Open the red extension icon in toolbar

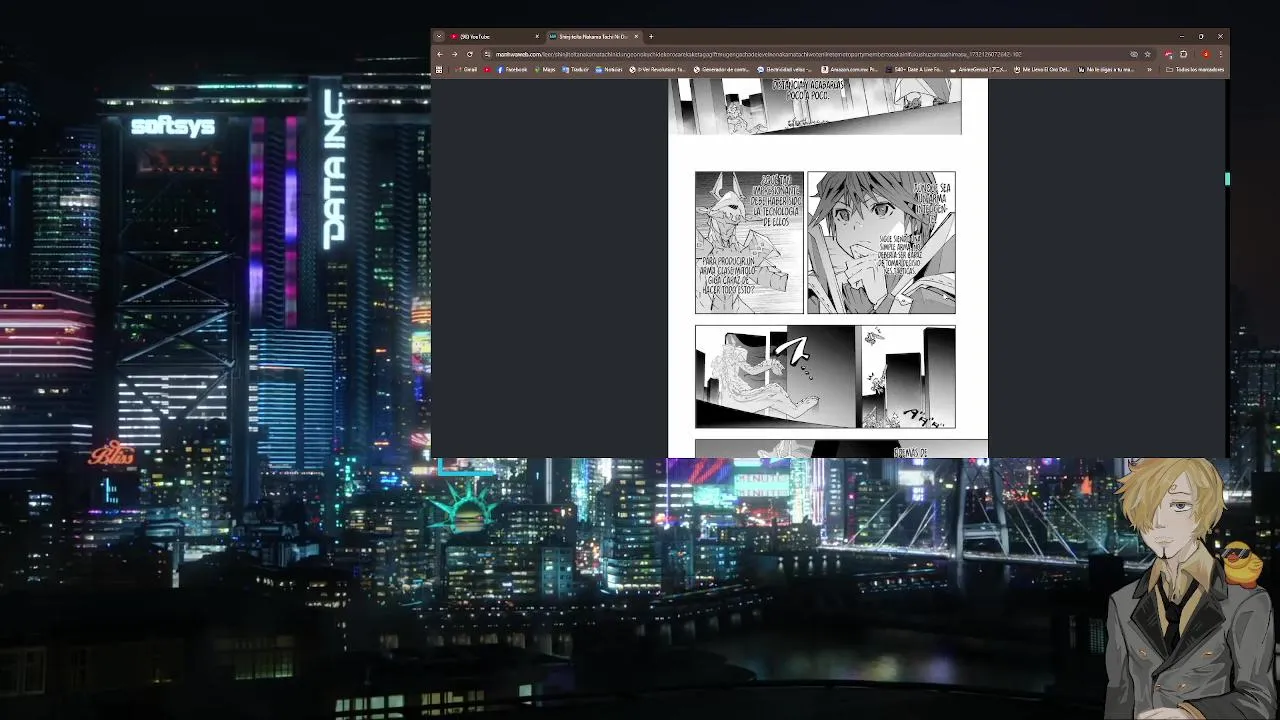[1168, 54]
